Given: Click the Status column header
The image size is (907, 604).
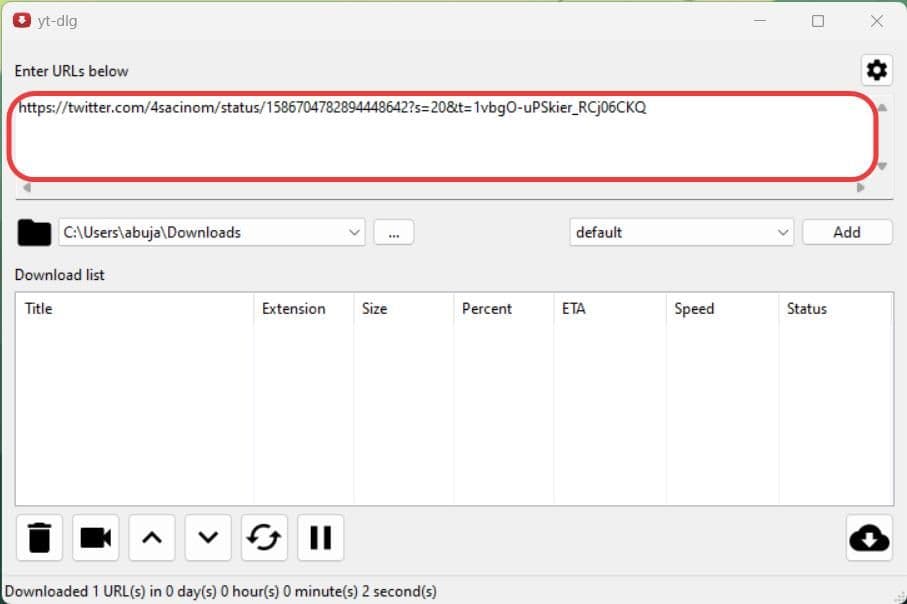Looking at the screenshot, I should coord(806,309).
